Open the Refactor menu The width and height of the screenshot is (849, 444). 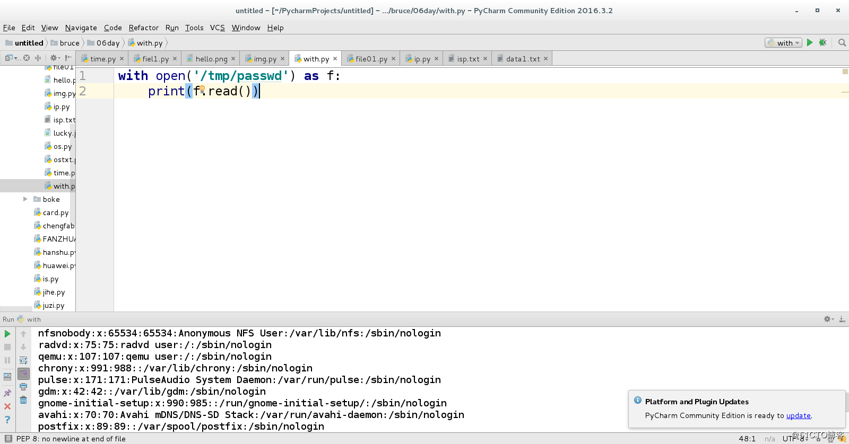pos(143,28)
